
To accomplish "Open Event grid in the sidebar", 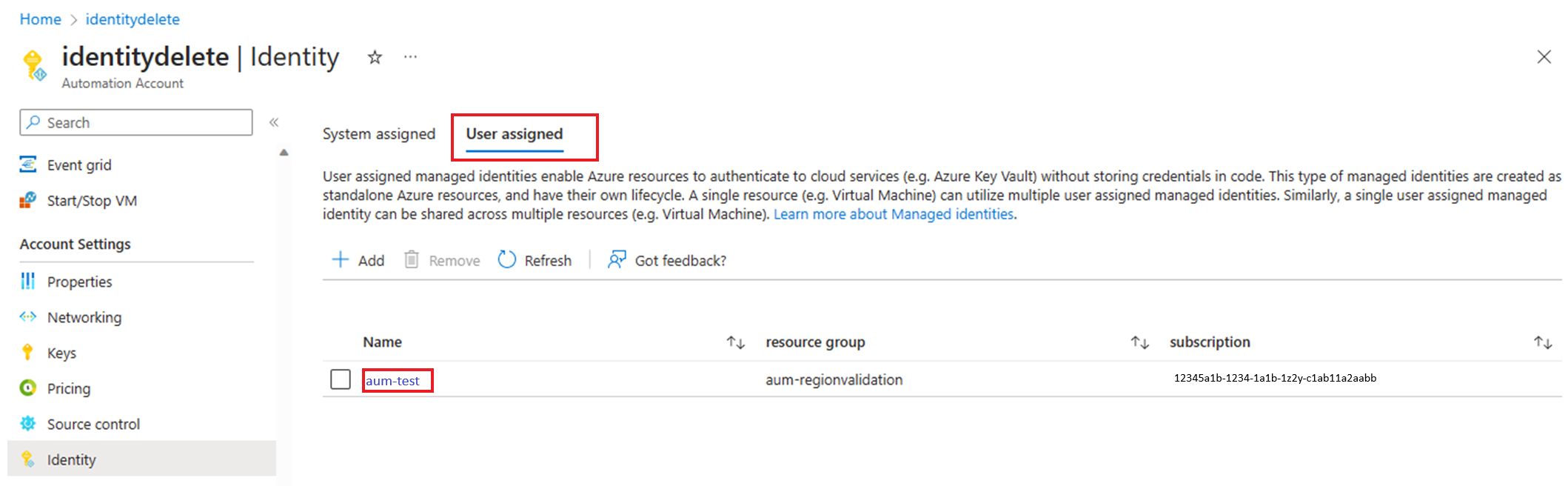I will pyautogui.click(x=79, y=165).
